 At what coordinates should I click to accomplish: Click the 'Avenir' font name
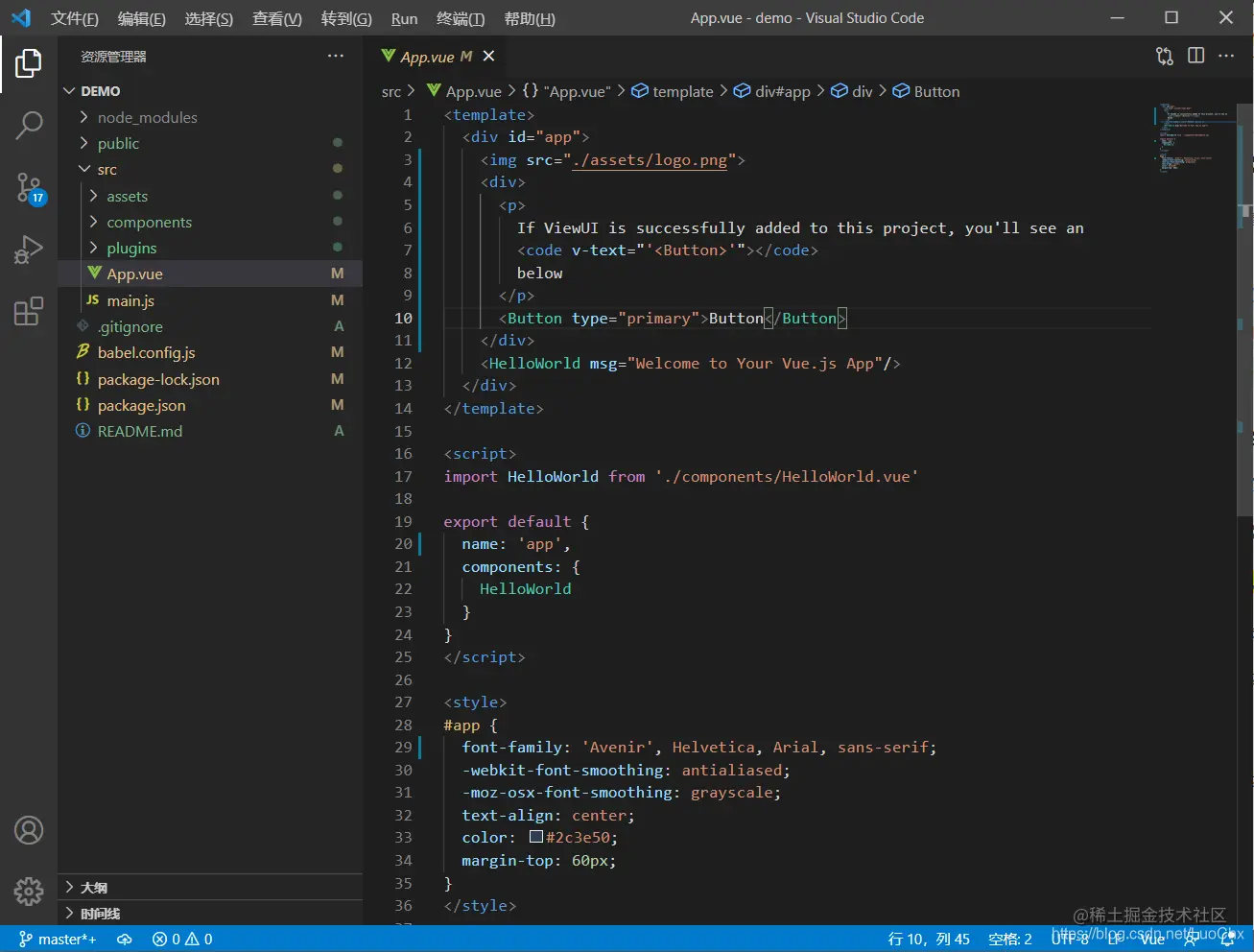[618, 747]
